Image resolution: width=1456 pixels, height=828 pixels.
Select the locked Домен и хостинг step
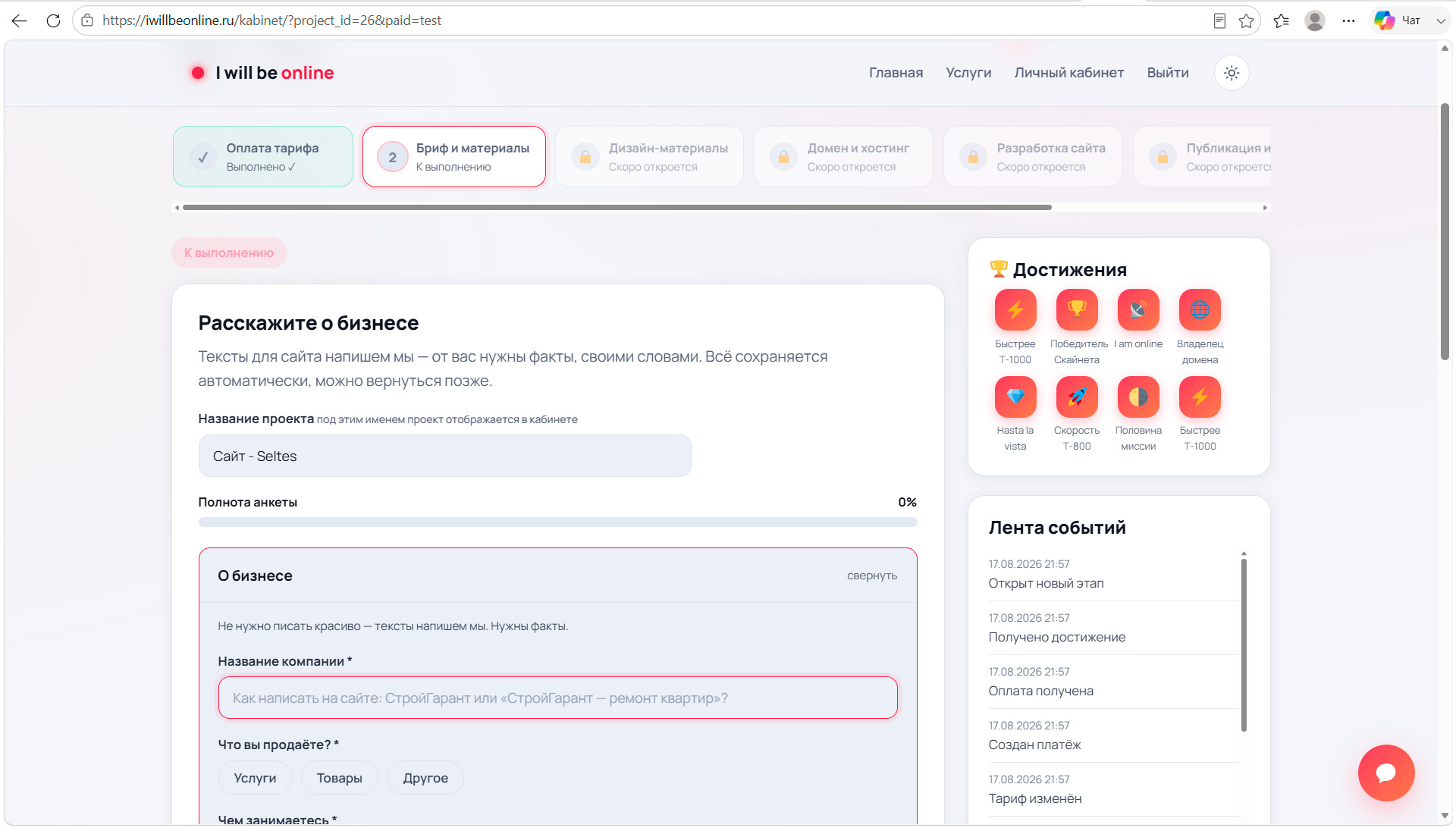pos(844,156)
